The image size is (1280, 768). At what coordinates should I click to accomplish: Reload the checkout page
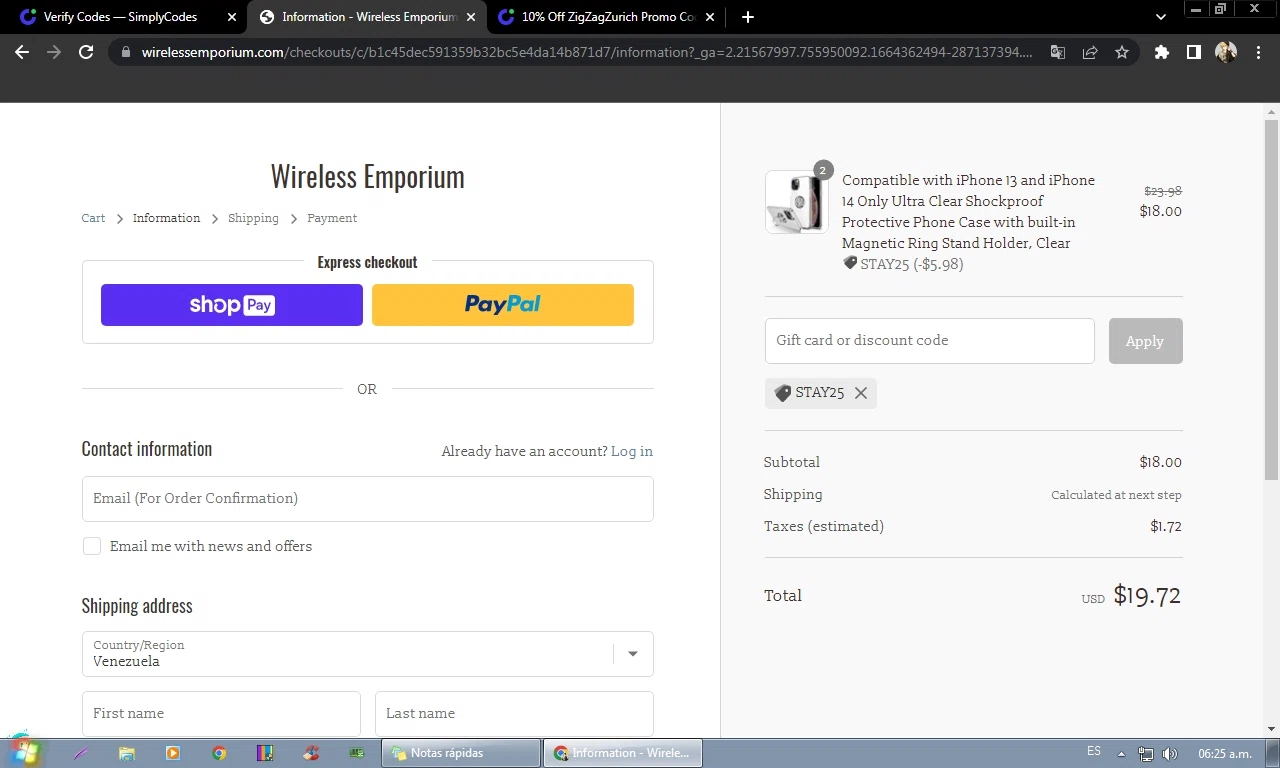point(86,52)
